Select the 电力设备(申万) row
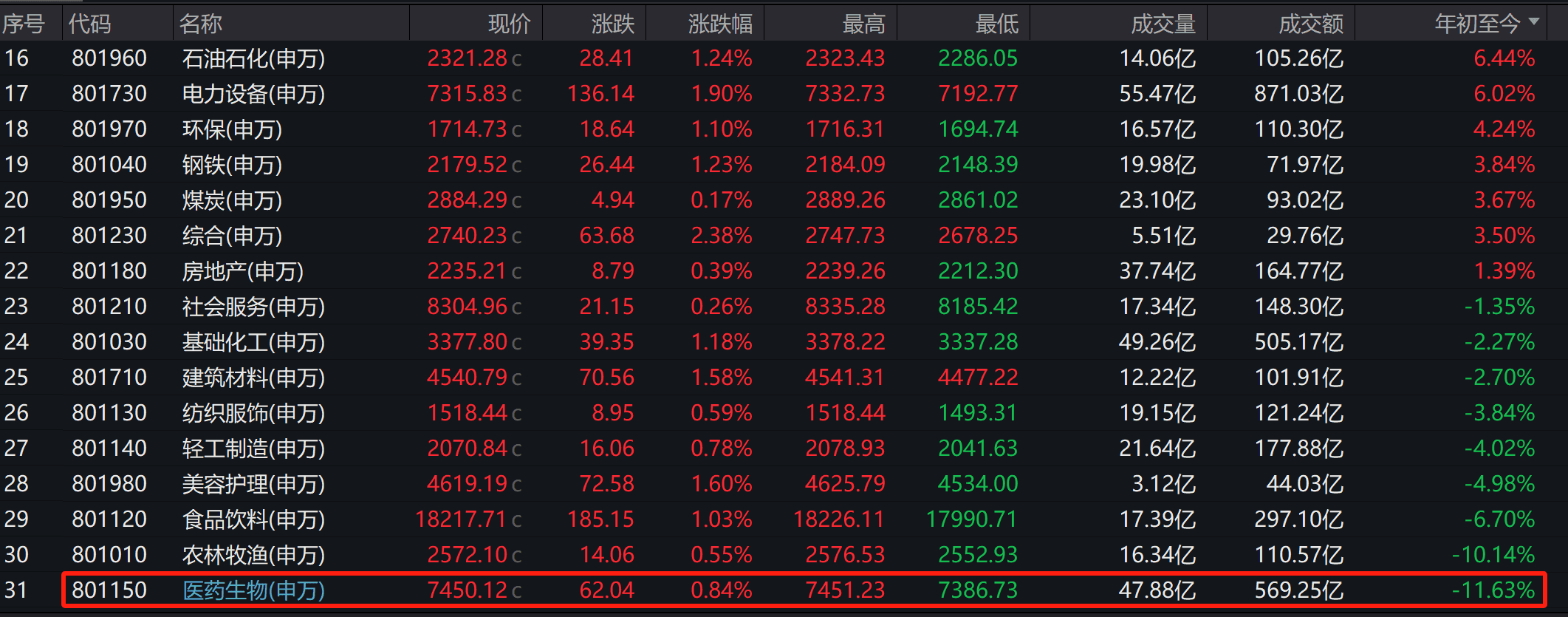1568x617 pixels. click(x=784, y=94)
